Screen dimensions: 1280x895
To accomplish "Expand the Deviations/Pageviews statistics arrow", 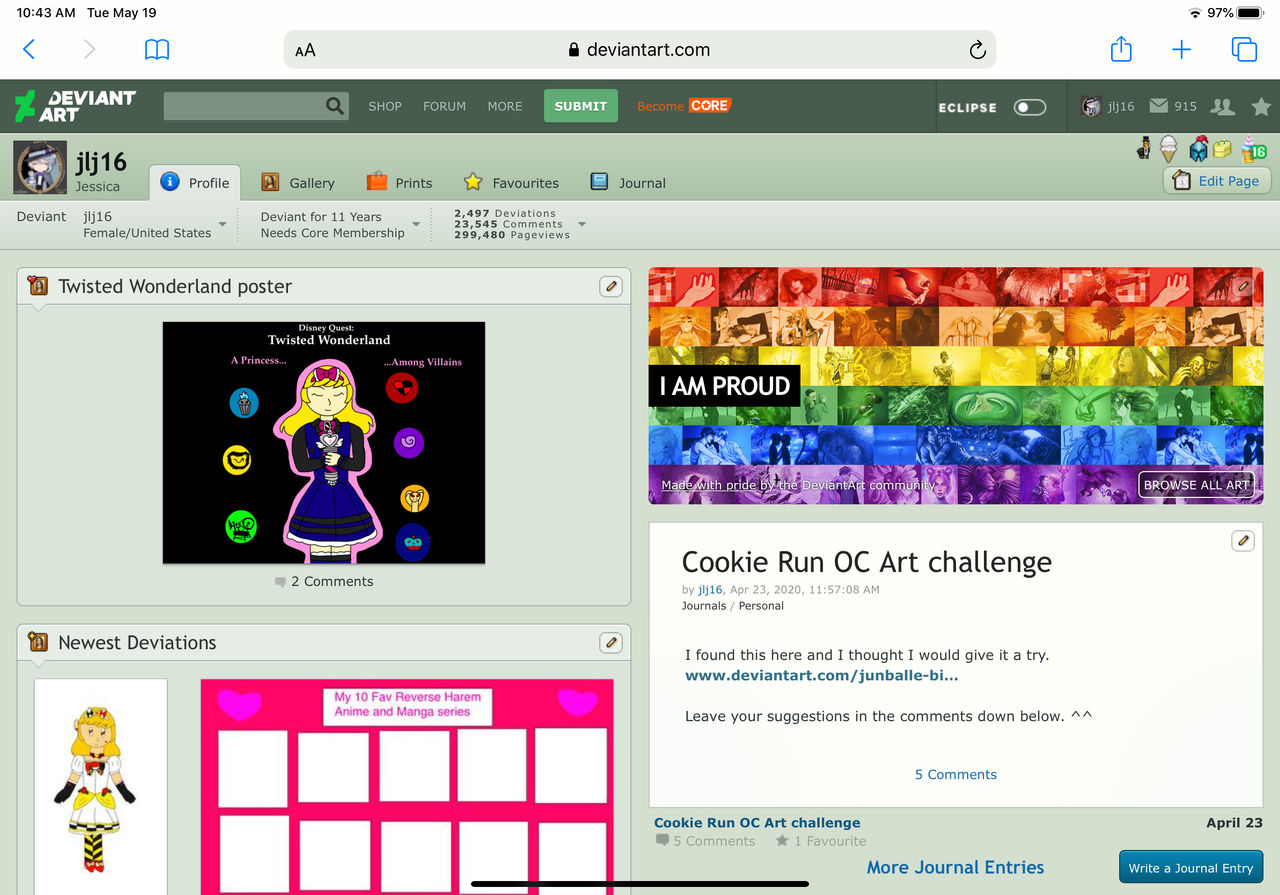I will coord(581,225).
